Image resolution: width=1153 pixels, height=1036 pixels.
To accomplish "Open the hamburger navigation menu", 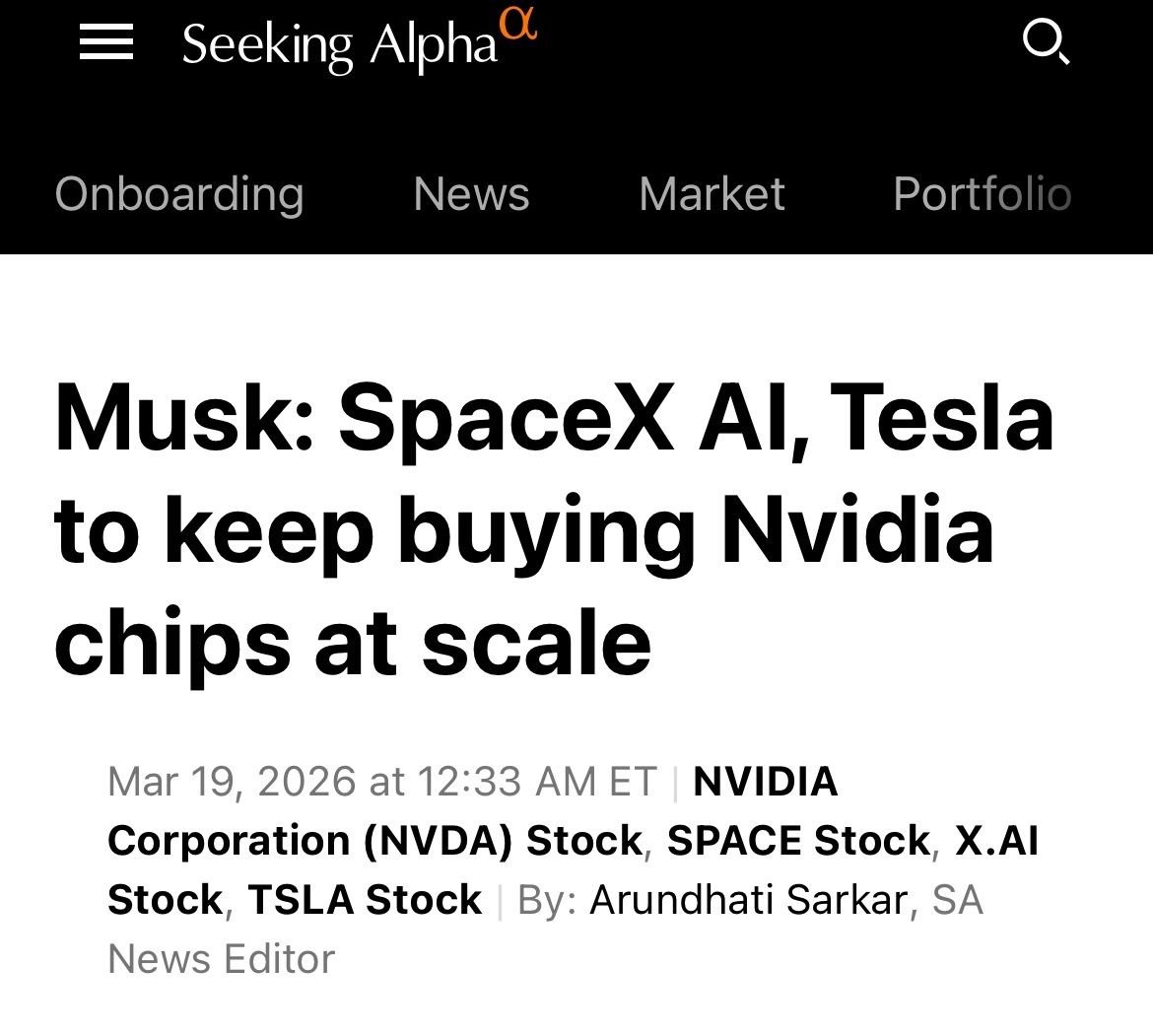I will tap(106, 42).
